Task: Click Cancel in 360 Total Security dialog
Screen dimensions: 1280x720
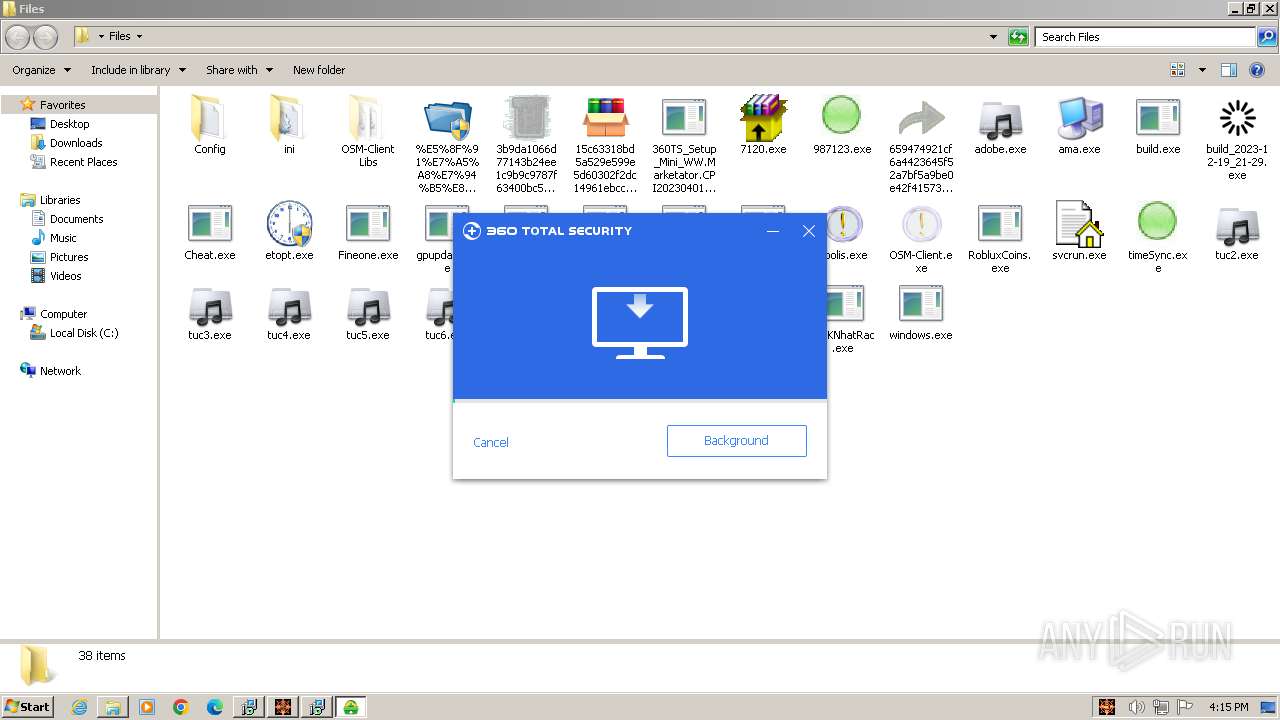Action: (491, 442)
